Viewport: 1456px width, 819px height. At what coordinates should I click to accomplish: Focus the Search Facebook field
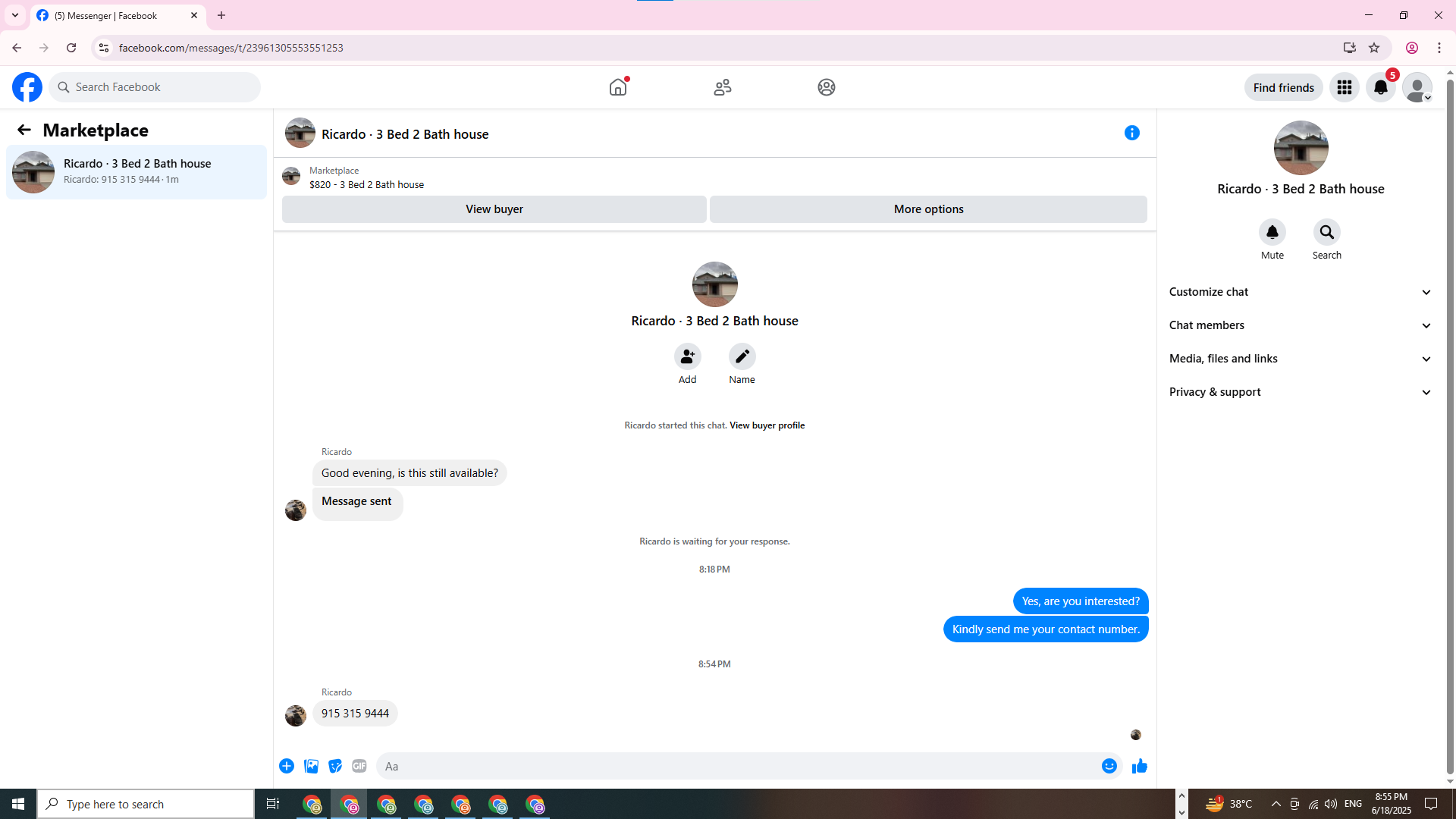point(155,87)
